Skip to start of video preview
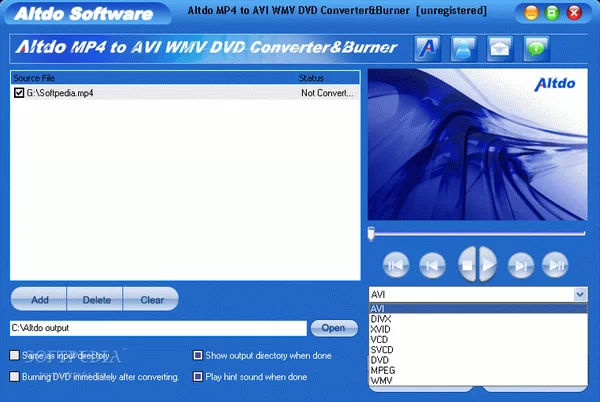This screenshot has height=402, width=600. [x=396, y=265]
